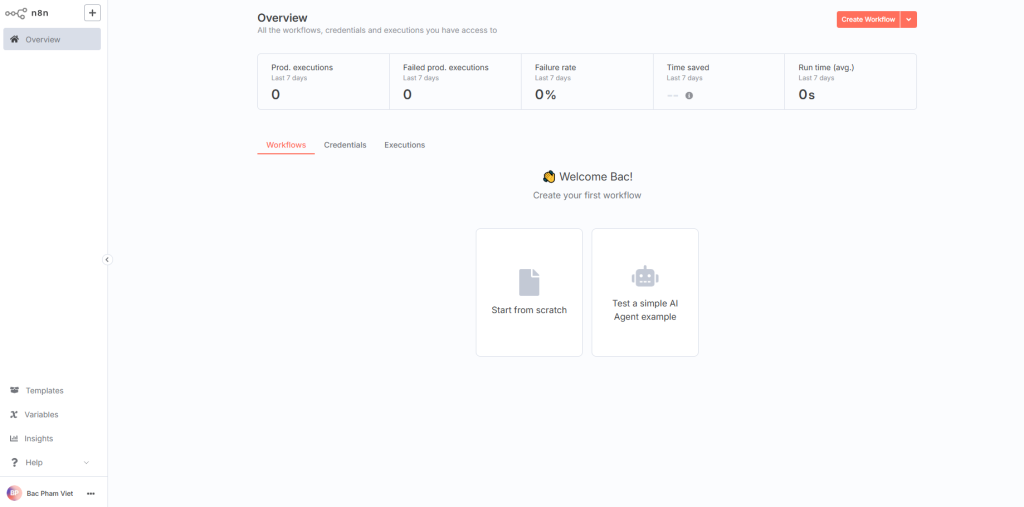The width and height of the screenshot is (1024, 507).
Task: Click the robot AI Agent icon
Action: click(645, 277)
